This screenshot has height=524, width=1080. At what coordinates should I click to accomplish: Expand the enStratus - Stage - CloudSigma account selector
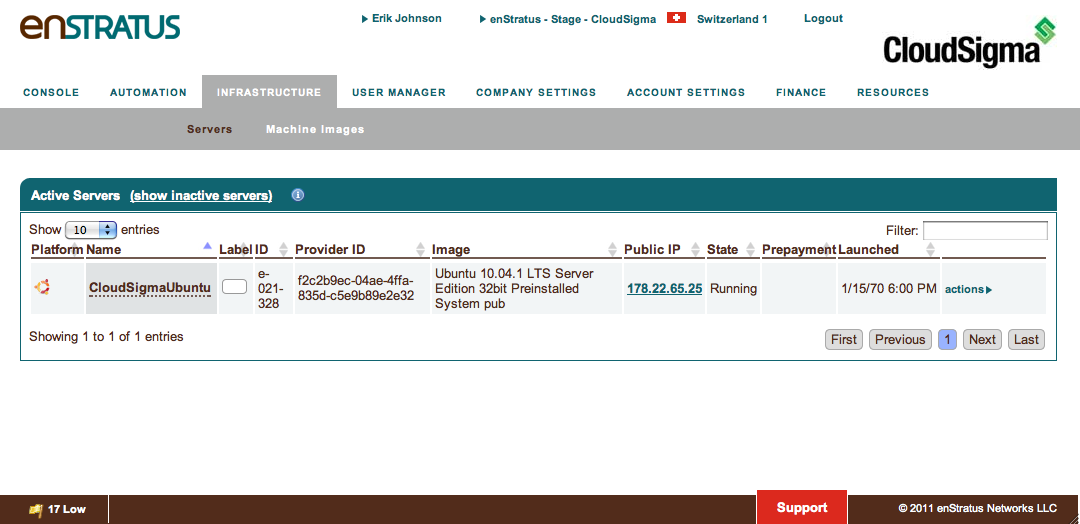(x=568, y=19)
